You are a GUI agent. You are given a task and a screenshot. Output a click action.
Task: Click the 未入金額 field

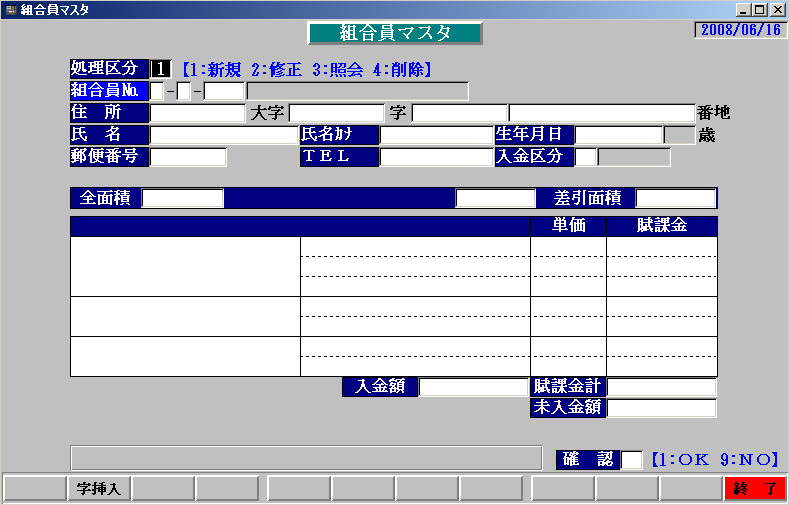click(662, 407)
